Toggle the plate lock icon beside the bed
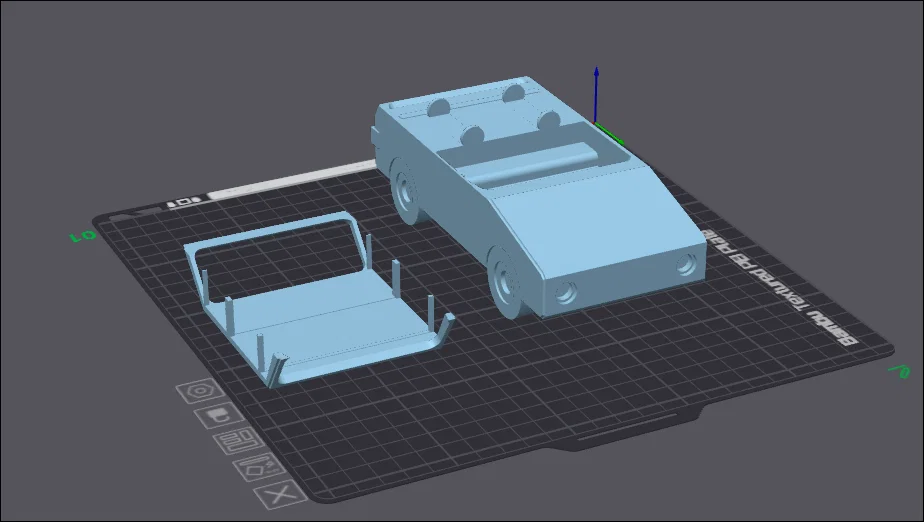 [x=219, y=416]
